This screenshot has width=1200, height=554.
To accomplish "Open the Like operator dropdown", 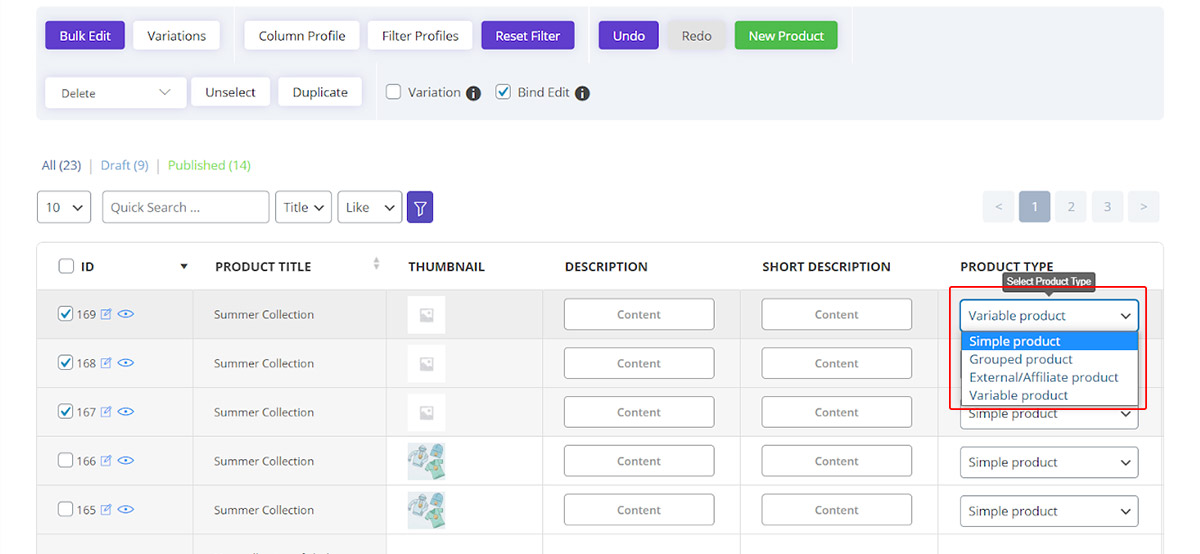I will click(370, 207).
